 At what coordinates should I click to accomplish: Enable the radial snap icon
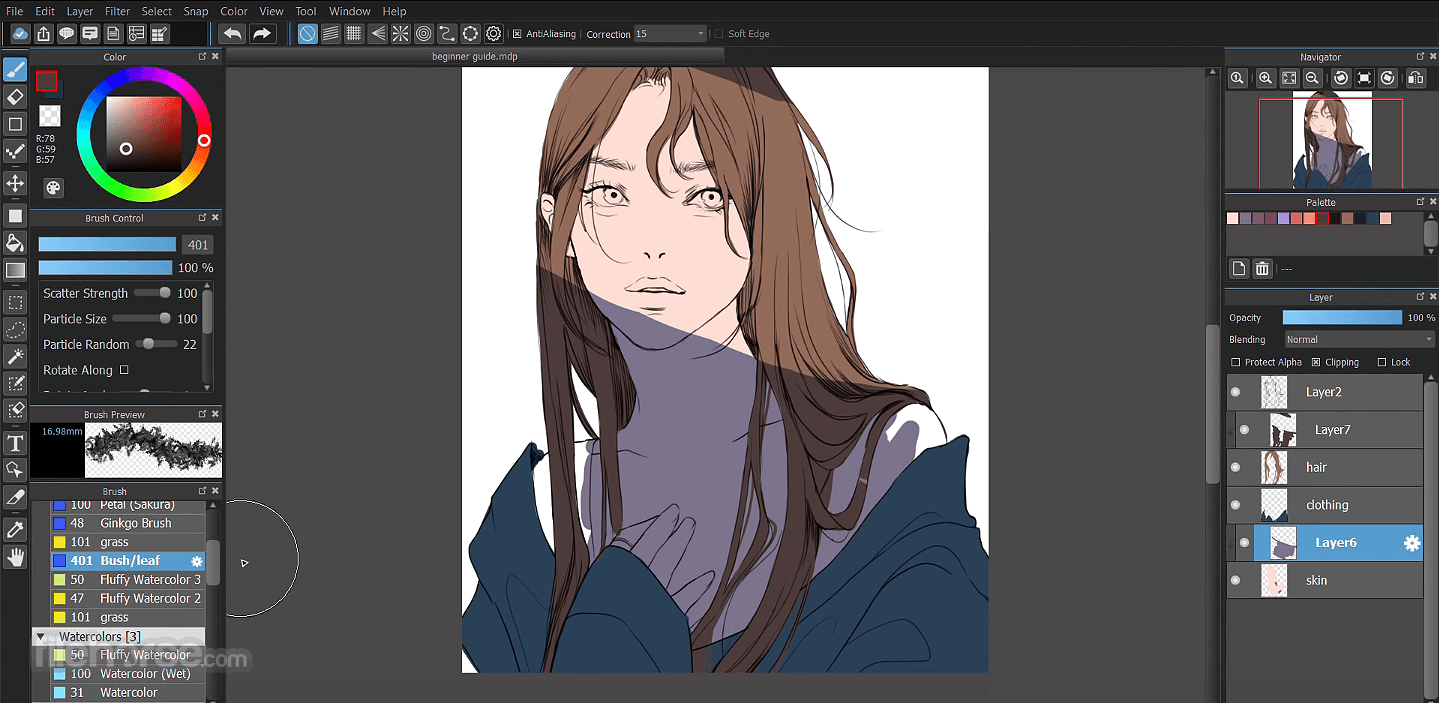[400, 33]
